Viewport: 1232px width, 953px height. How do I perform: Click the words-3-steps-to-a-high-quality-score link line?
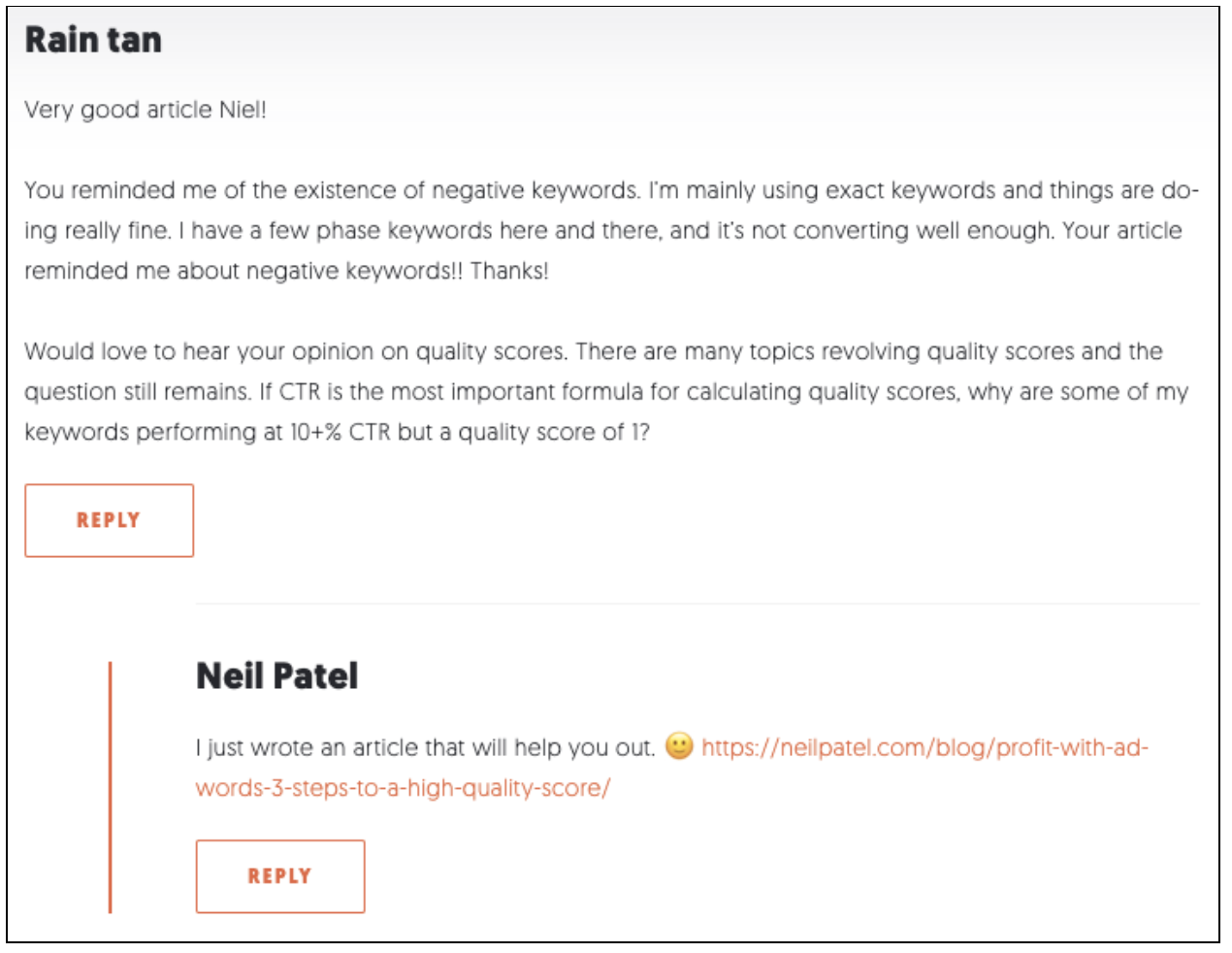click(x=403, y=788)
